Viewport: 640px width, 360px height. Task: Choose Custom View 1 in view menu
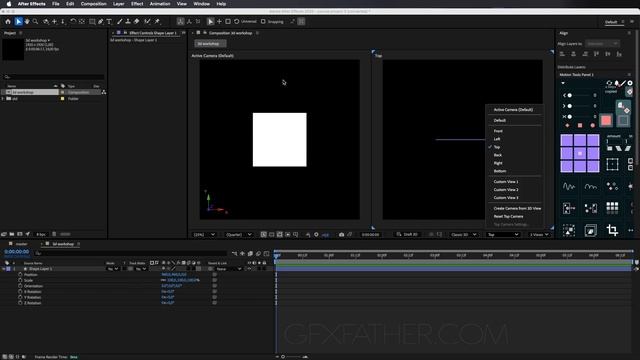[x=506, y=182]
